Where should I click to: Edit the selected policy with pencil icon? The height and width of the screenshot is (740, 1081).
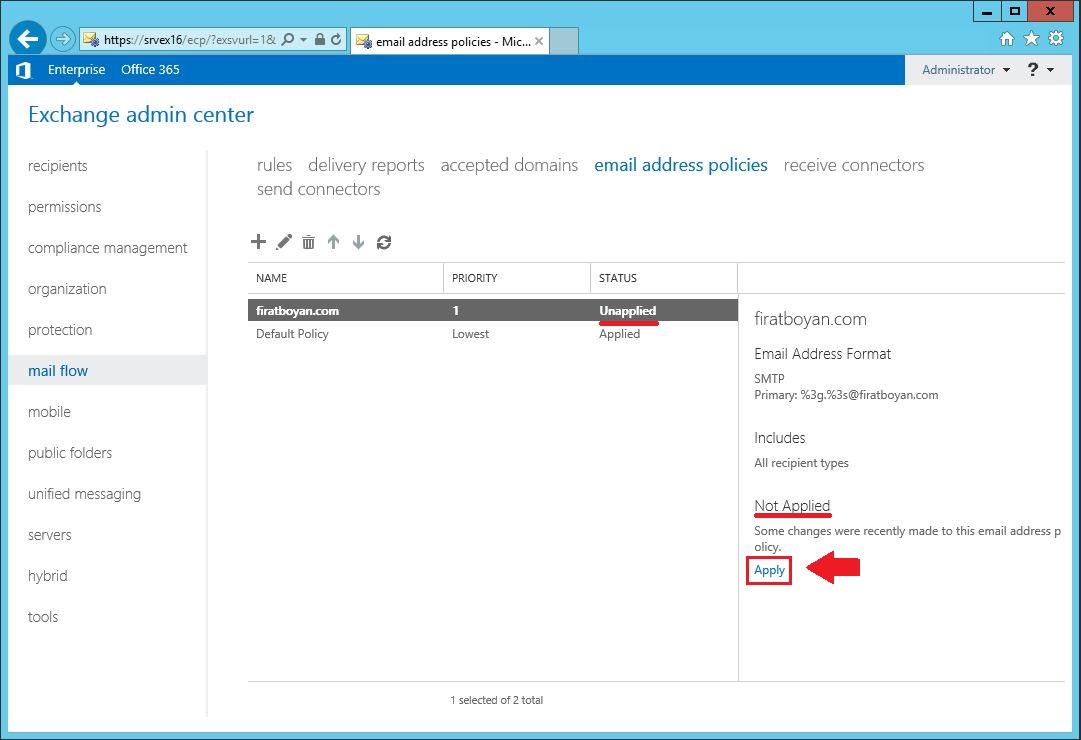click(x=284, y=241)
